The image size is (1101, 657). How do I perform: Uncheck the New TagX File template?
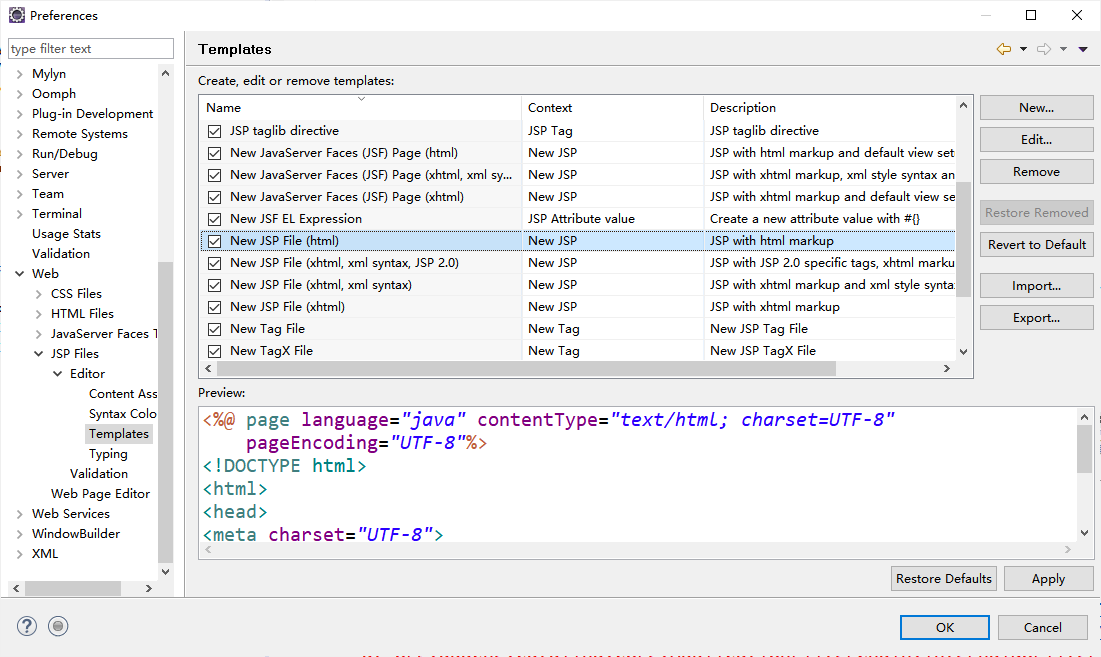(215, 351)
